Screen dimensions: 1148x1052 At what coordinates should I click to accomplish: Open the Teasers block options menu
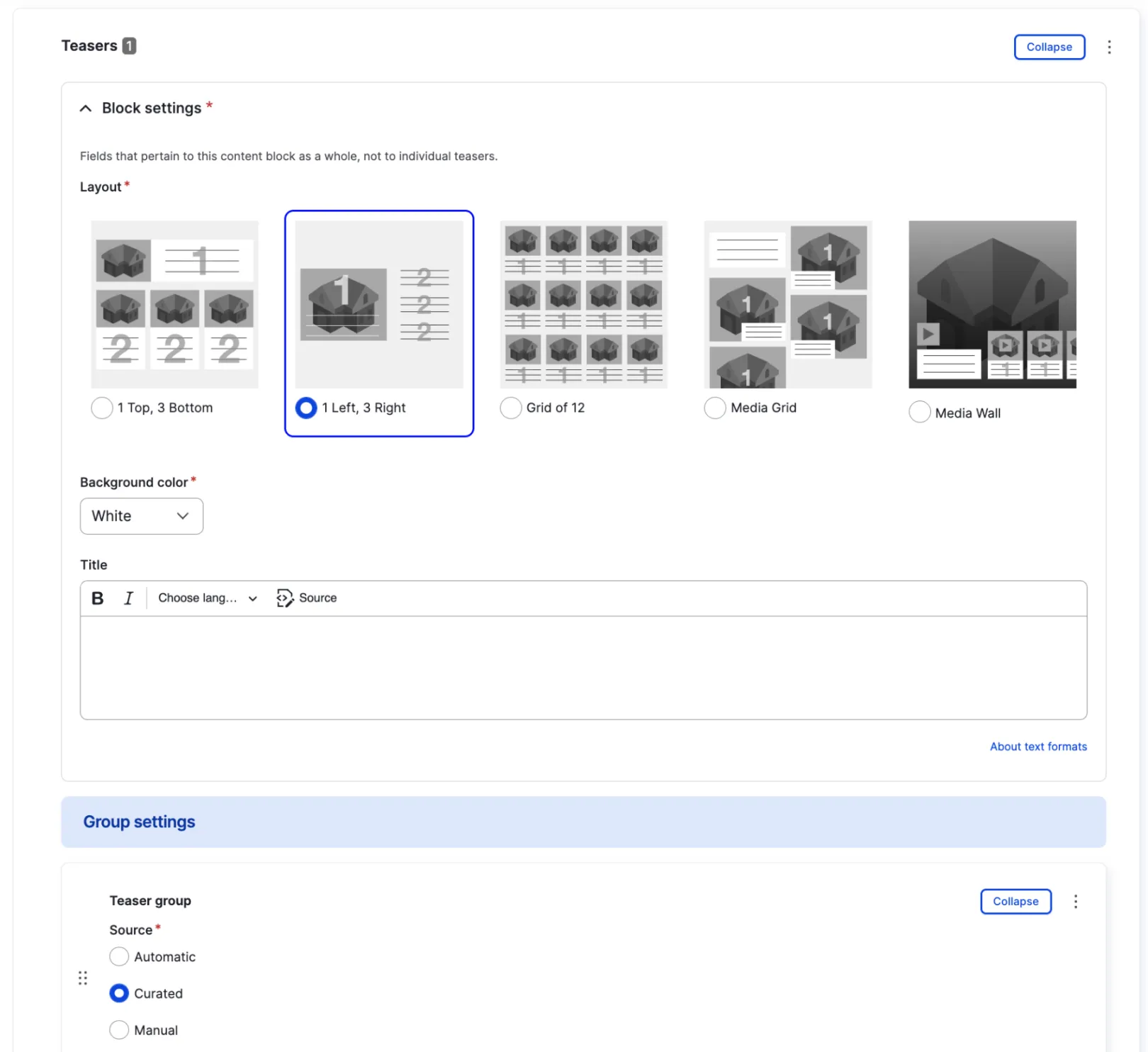click(1109, 47)
